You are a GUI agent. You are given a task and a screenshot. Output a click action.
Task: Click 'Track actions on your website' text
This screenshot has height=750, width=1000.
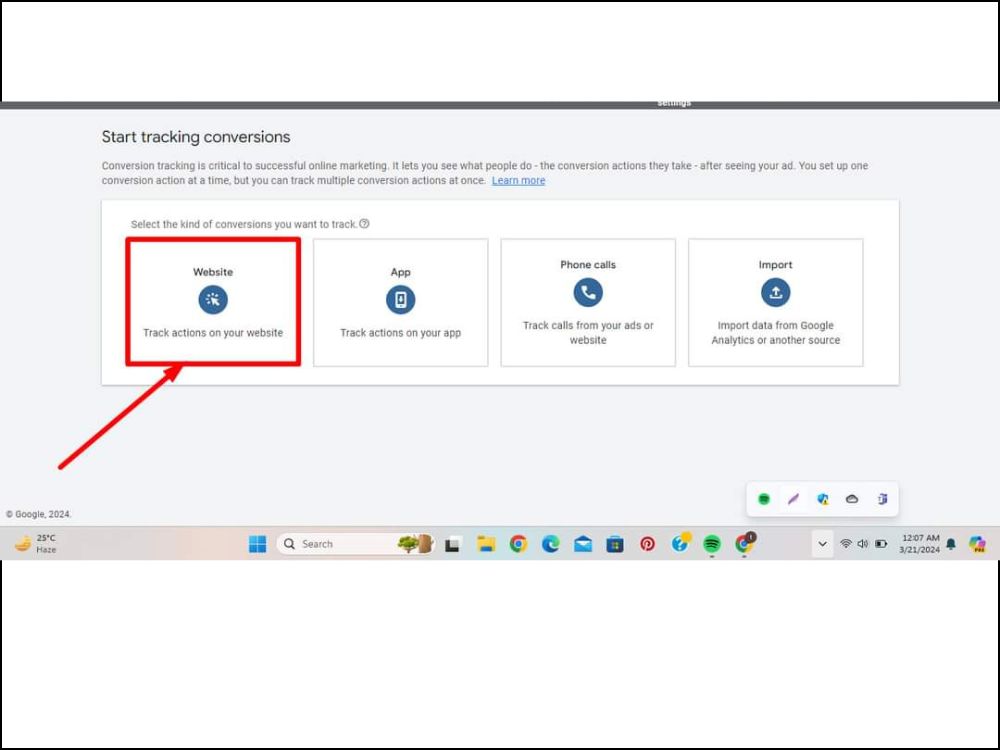pyautogui.click(x=213, y=333)
